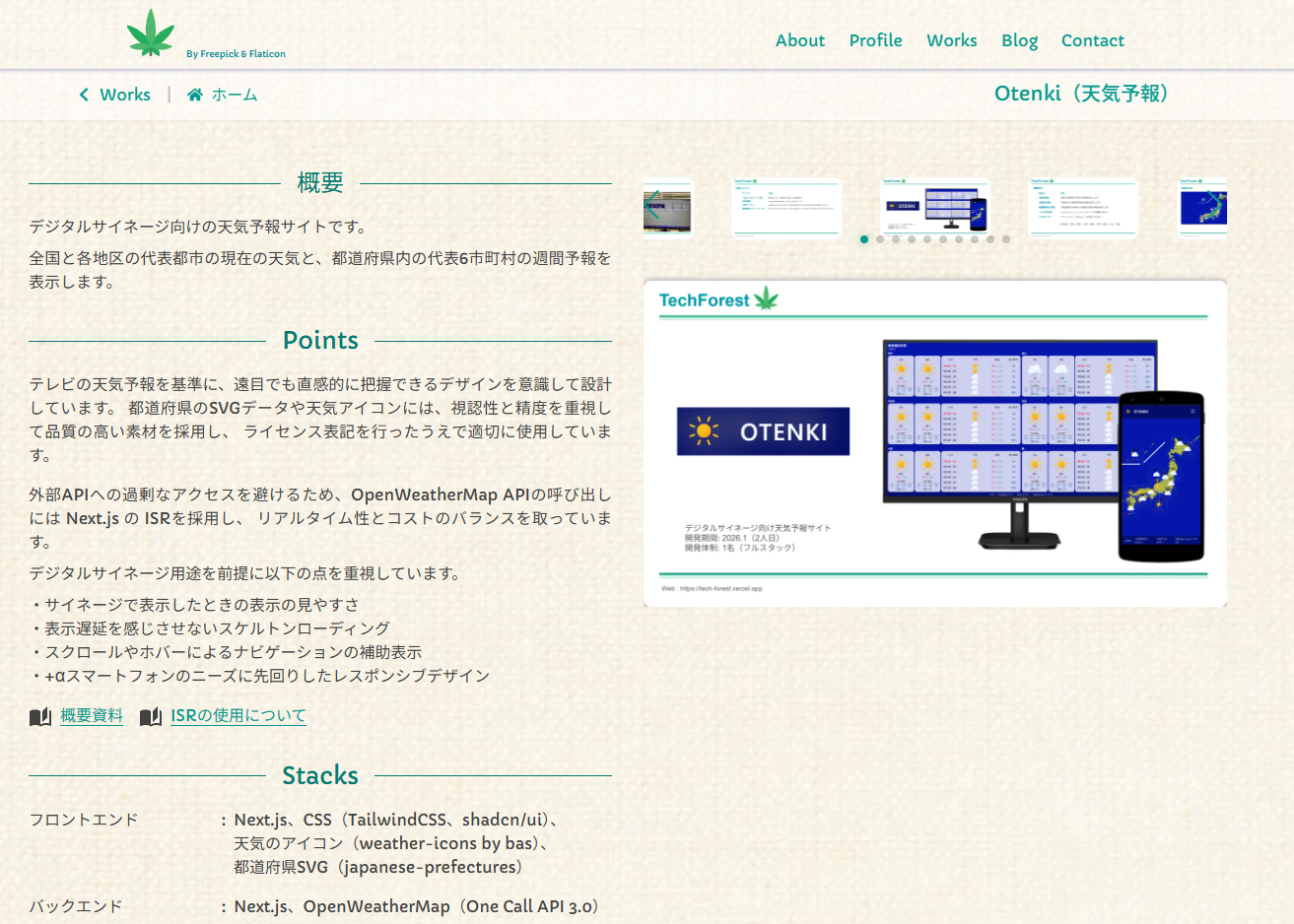Select the partly visible Japan map thumbnail

click(x=1202, y=206)
